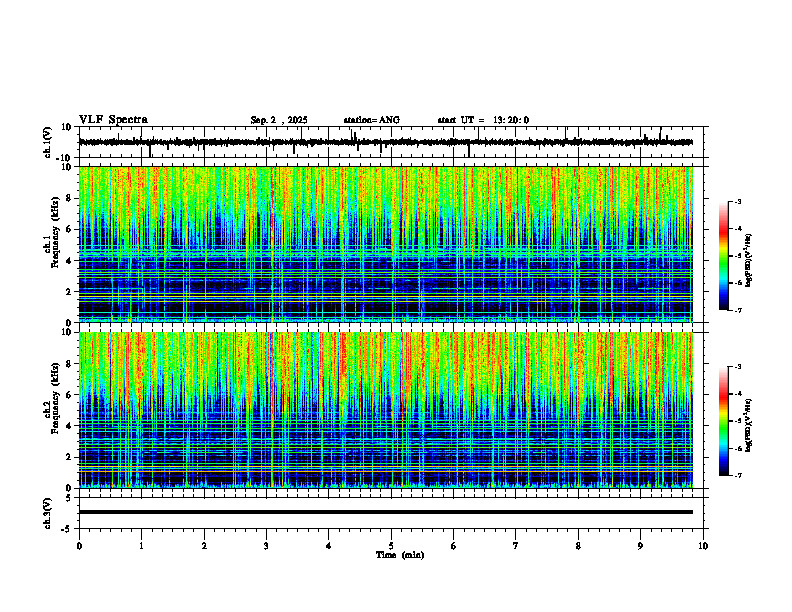This screenshot has width=792, height=612.
Task: Click the "6" kHz tick on ch.2 frequency axis
Action: pos(69,395)
